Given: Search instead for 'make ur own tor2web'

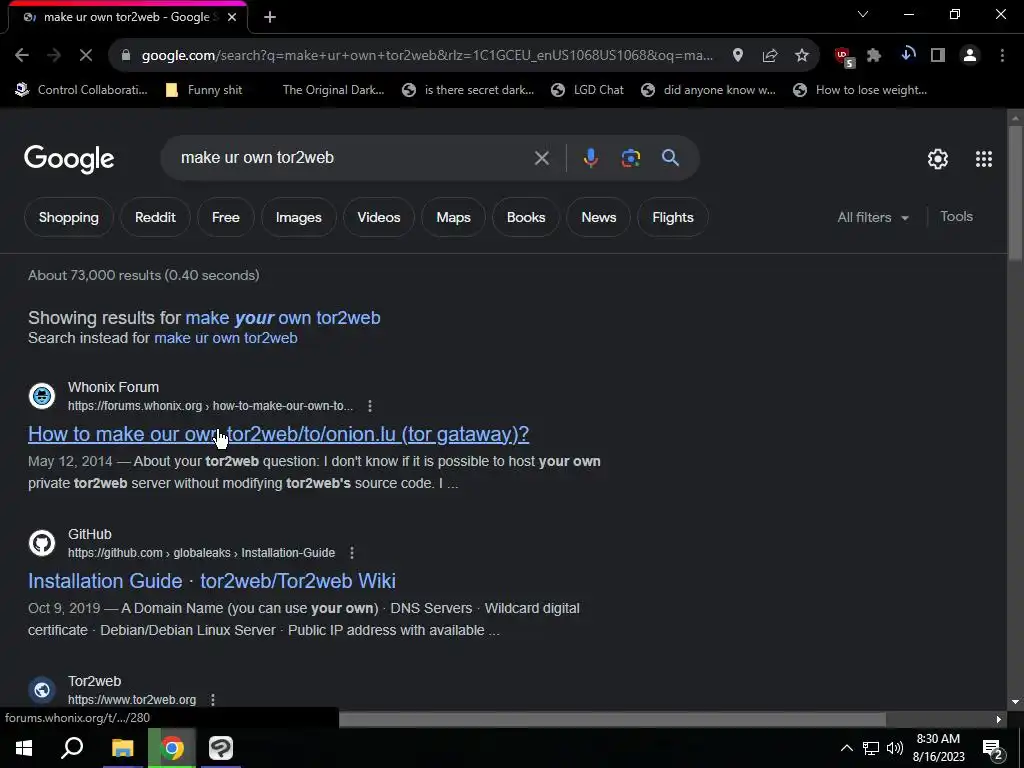Looking at the screenshot, I should click(x=226, y=338).
